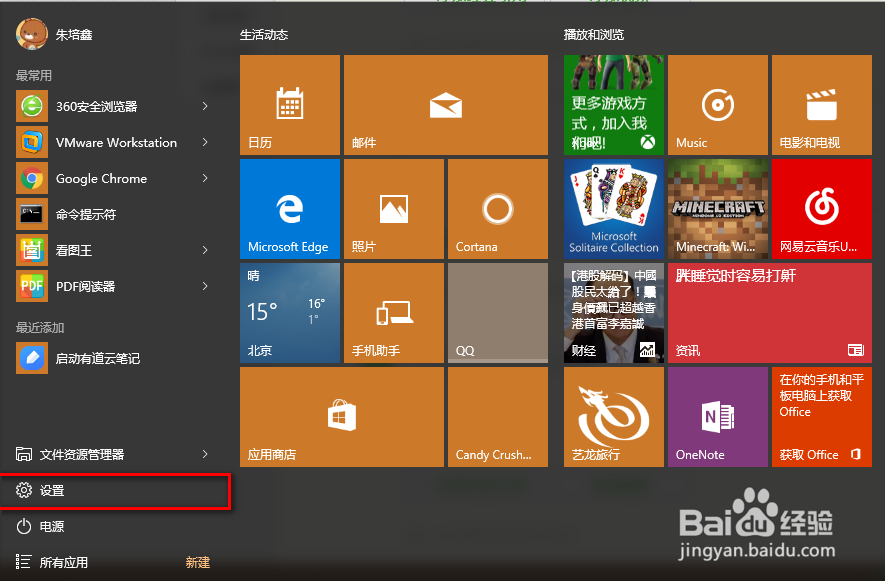885x581 pixels.
Task: Open the 日历 calendar tile
Action: coord(290,105)
